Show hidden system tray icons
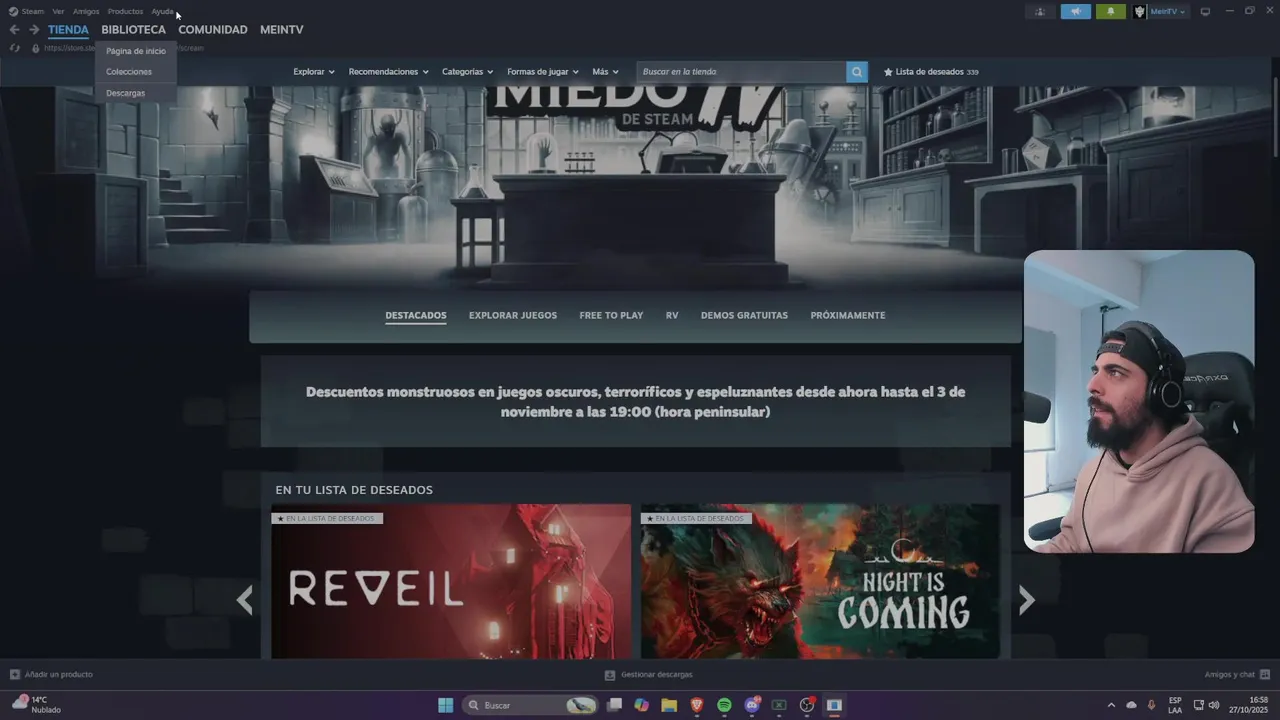Viewport: 1280px width, 720px height. tap(1110, 705)
